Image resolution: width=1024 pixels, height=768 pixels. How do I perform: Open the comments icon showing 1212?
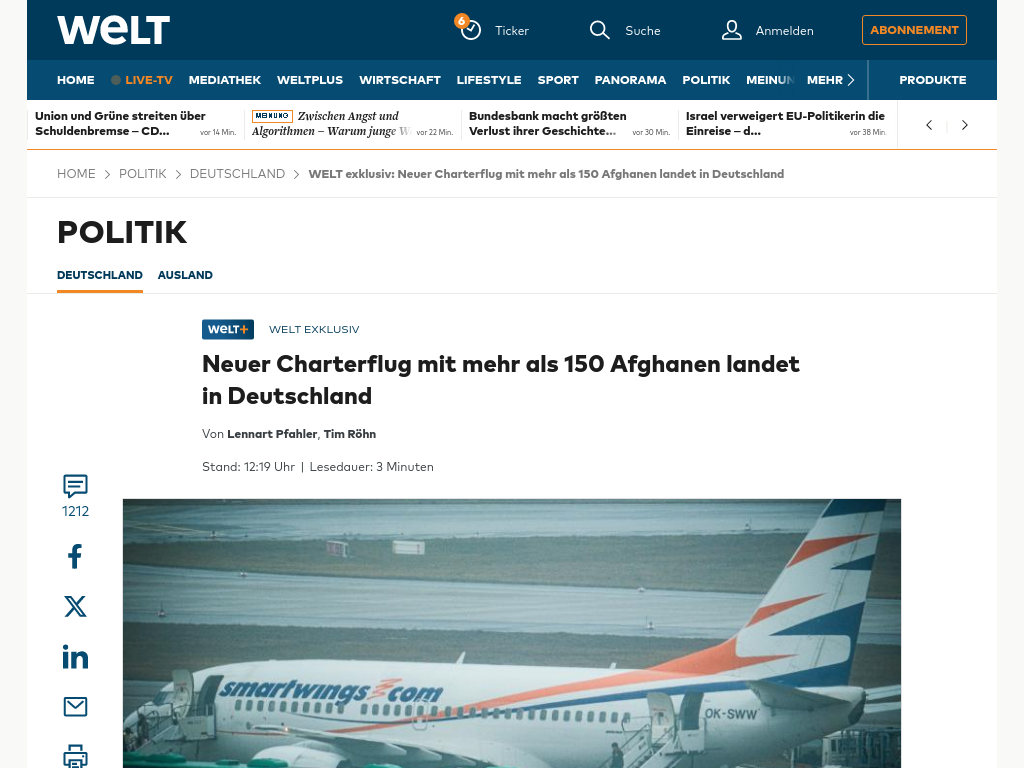[75, 486]
